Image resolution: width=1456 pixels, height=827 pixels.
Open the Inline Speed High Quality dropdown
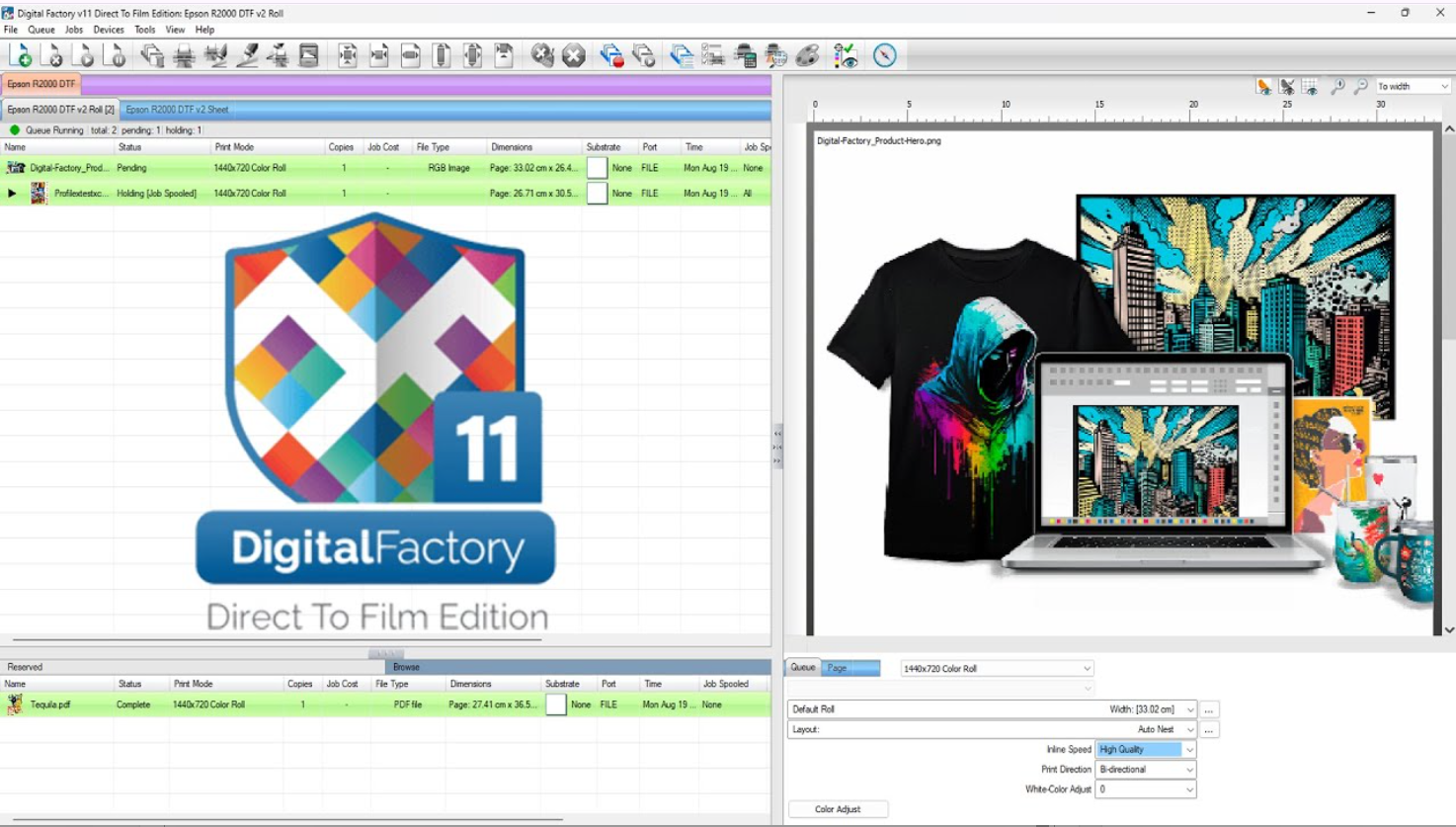pyautogui.click(x=1188, y=750)
